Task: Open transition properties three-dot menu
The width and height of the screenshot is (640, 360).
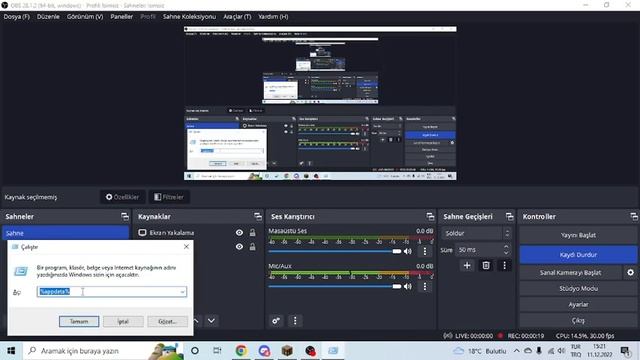Action: coord(504,266)
